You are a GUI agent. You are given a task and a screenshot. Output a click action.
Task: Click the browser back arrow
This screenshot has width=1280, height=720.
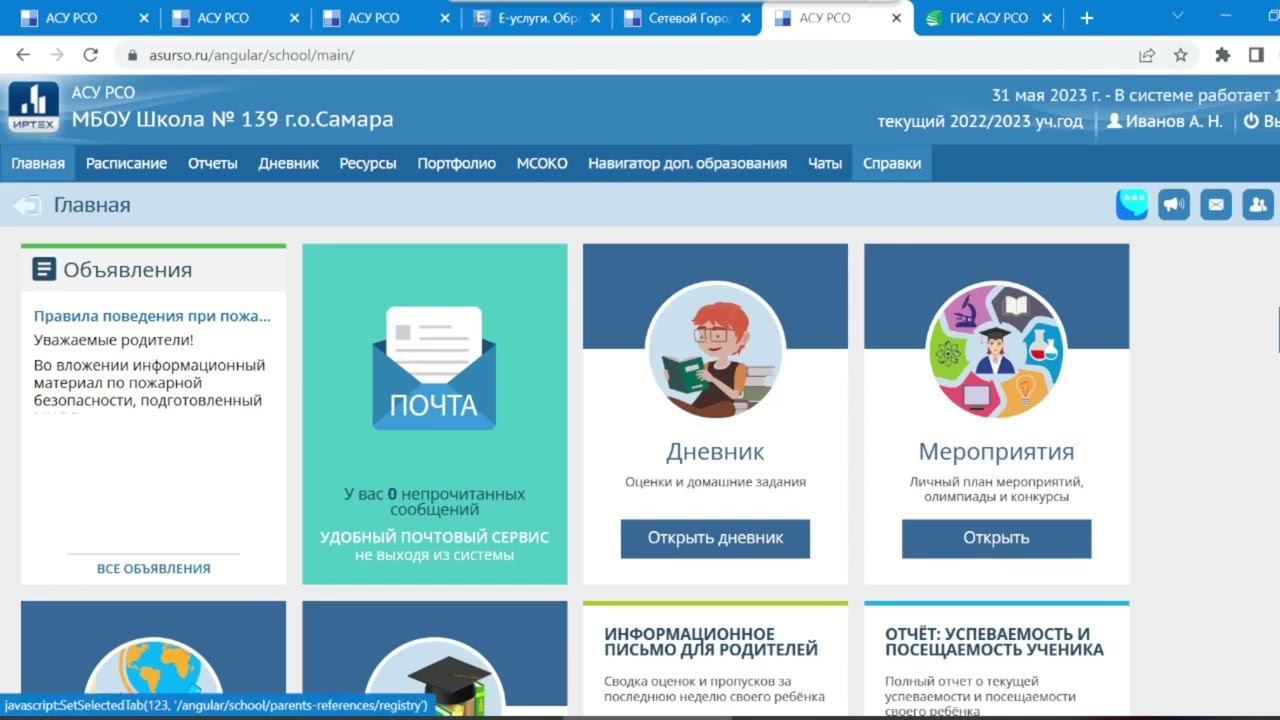tap(23, 55)
